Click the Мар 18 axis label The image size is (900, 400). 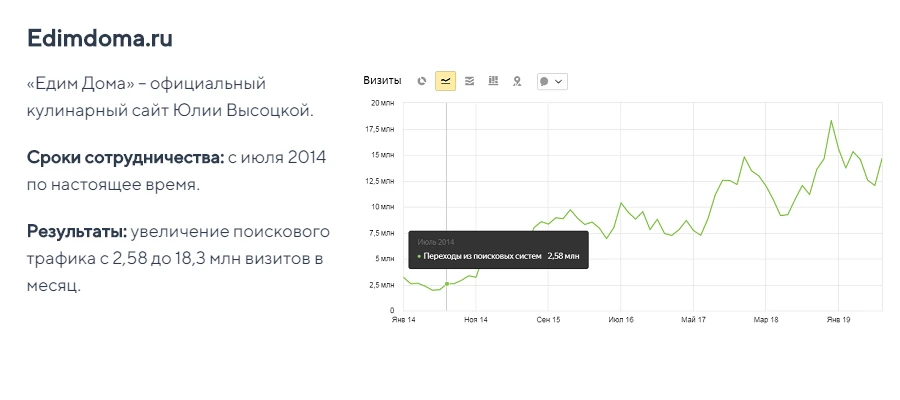coord(766,320)
